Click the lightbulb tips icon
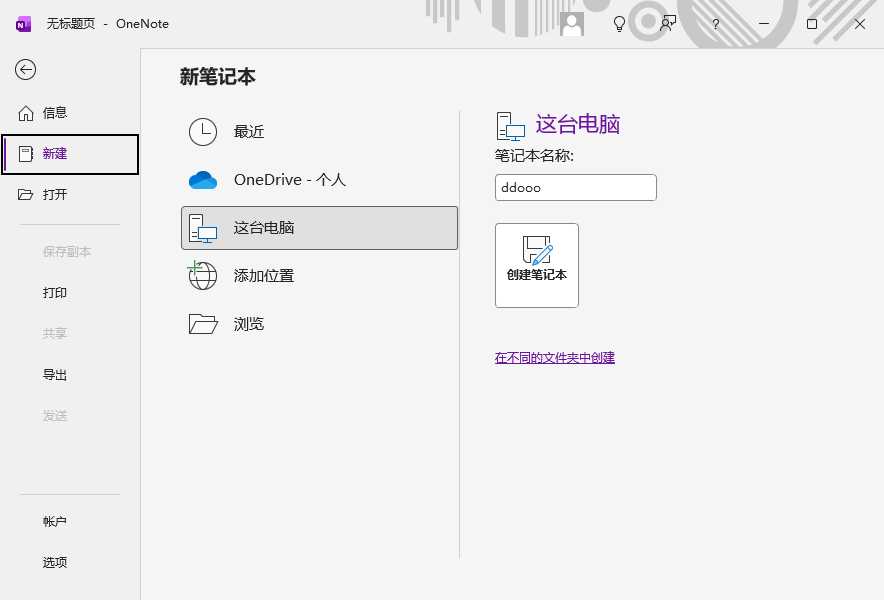Screen dimensions: 884x600 tap(619, 24)
